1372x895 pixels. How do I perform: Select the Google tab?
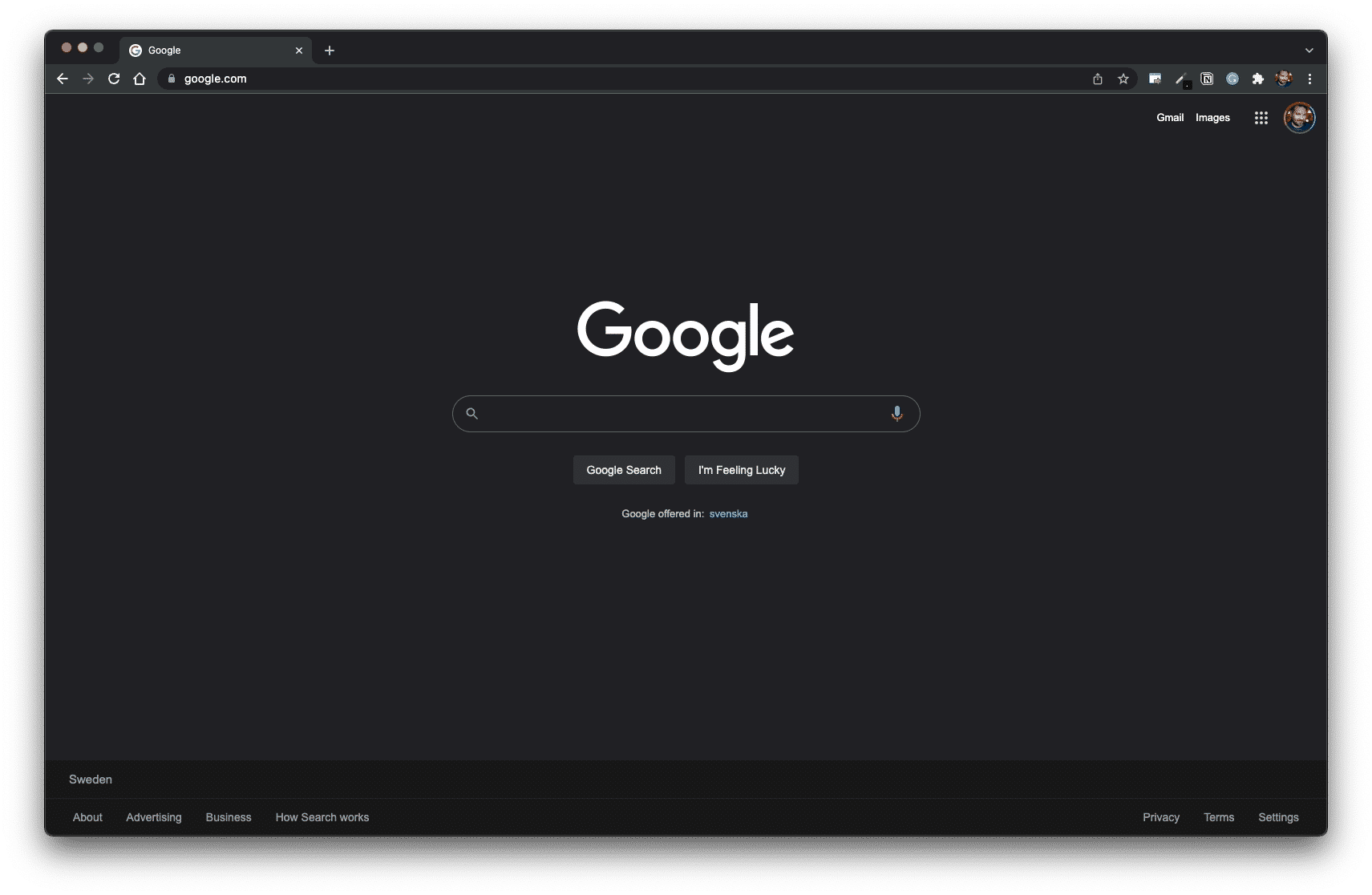tap(216, 51)
